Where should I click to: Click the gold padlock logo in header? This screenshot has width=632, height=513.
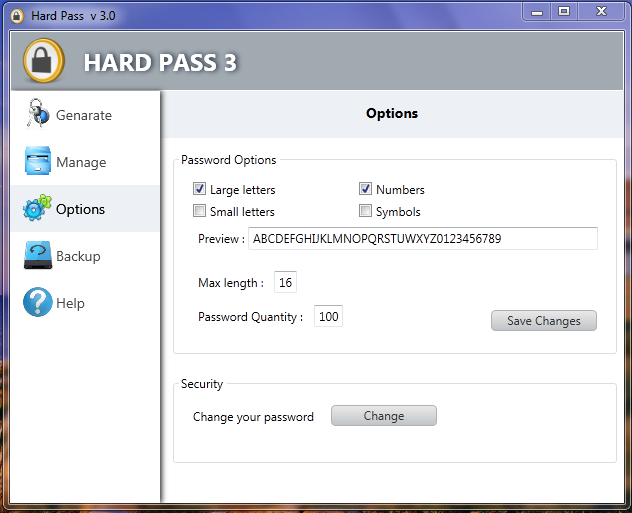(x=44, y=60)
